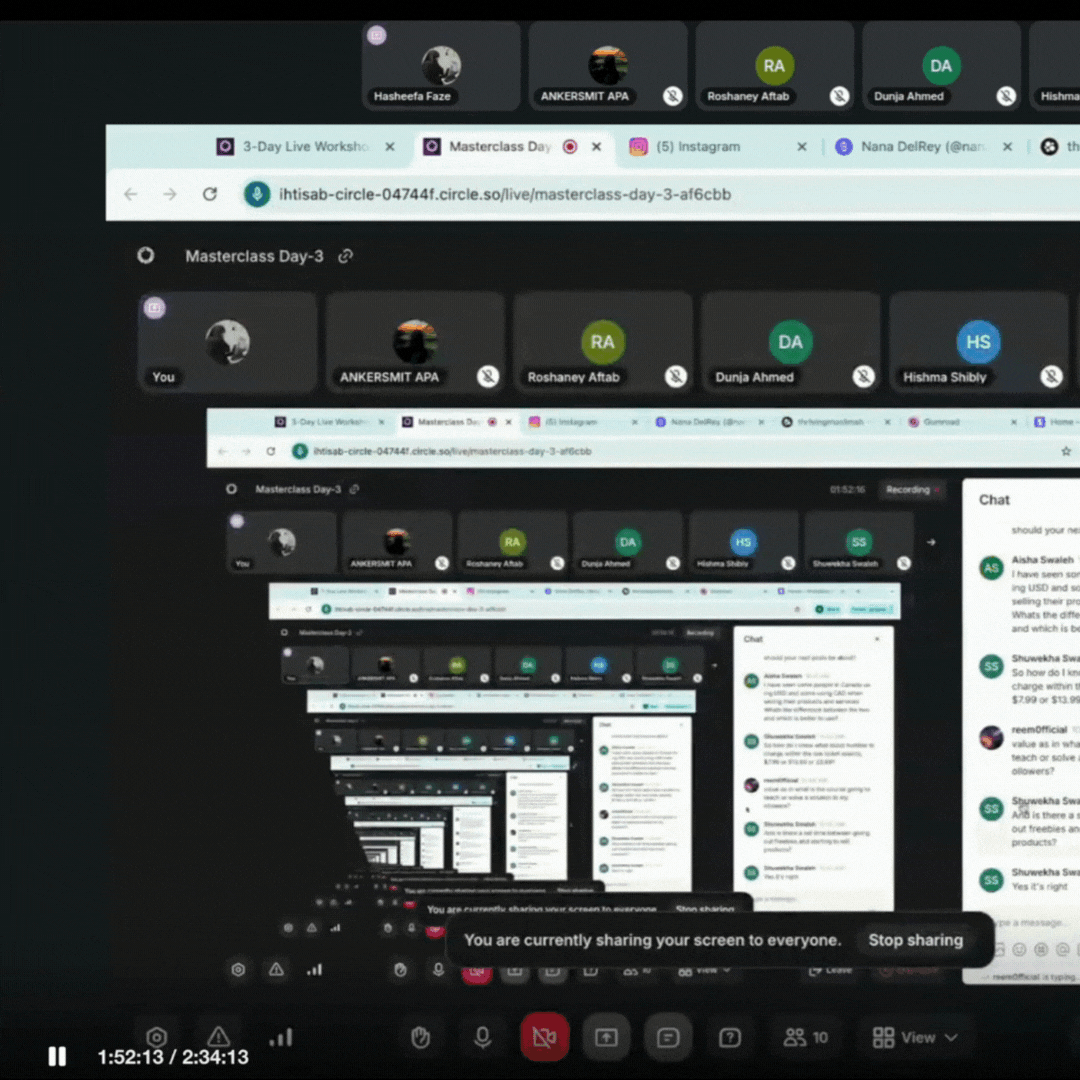Viewport: 1080px width, 1080px height.
Task: Click the raise hand icon in bottom toolbar
Action: [421, 1037]
